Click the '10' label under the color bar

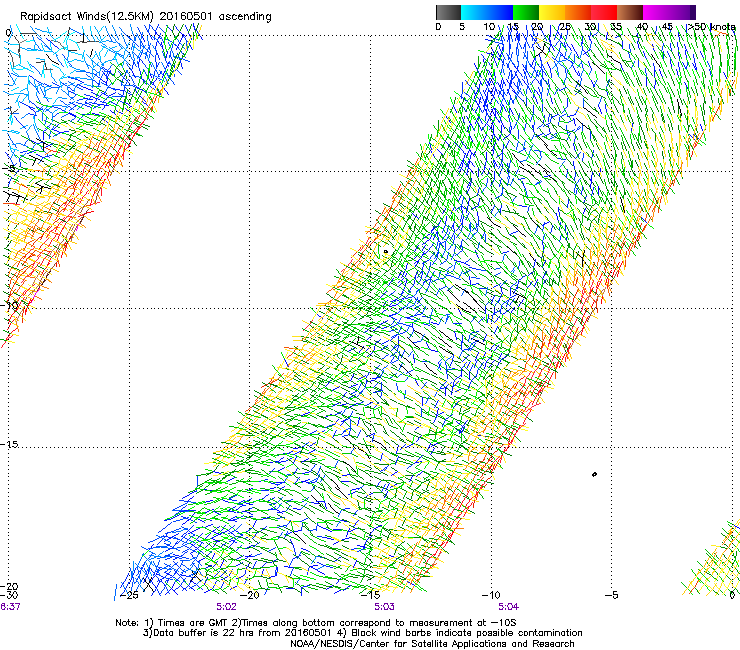tap(489, 27)
